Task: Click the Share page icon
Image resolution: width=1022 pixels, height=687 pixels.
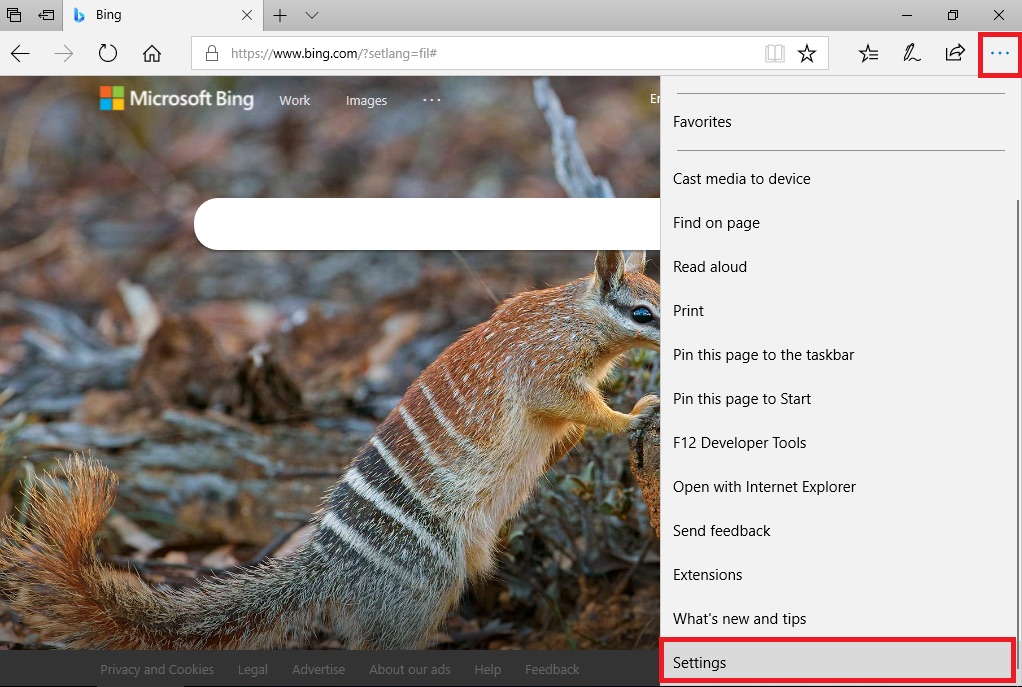Action: [x=955, y=54]
